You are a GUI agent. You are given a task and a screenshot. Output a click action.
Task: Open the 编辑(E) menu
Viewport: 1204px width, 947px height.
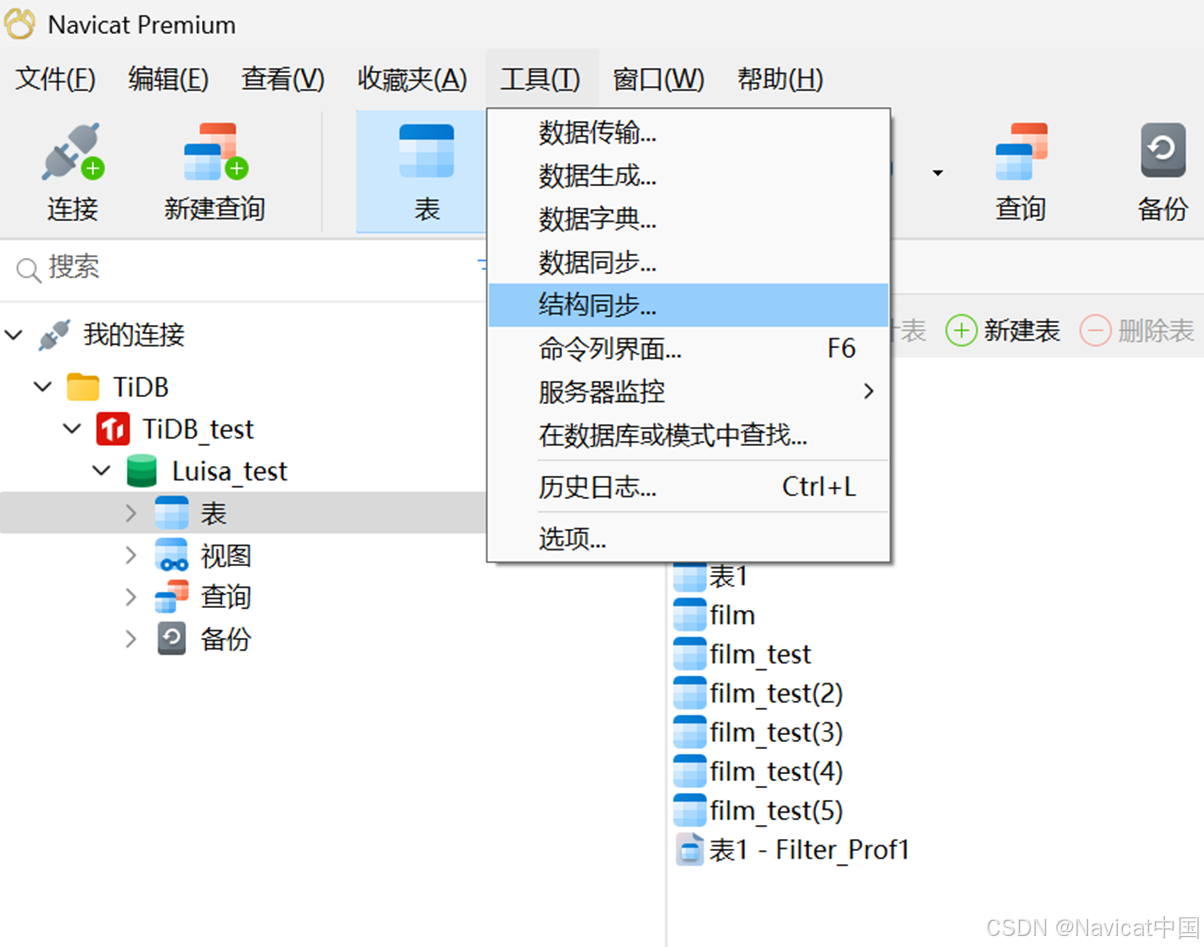tap(168, 79)
